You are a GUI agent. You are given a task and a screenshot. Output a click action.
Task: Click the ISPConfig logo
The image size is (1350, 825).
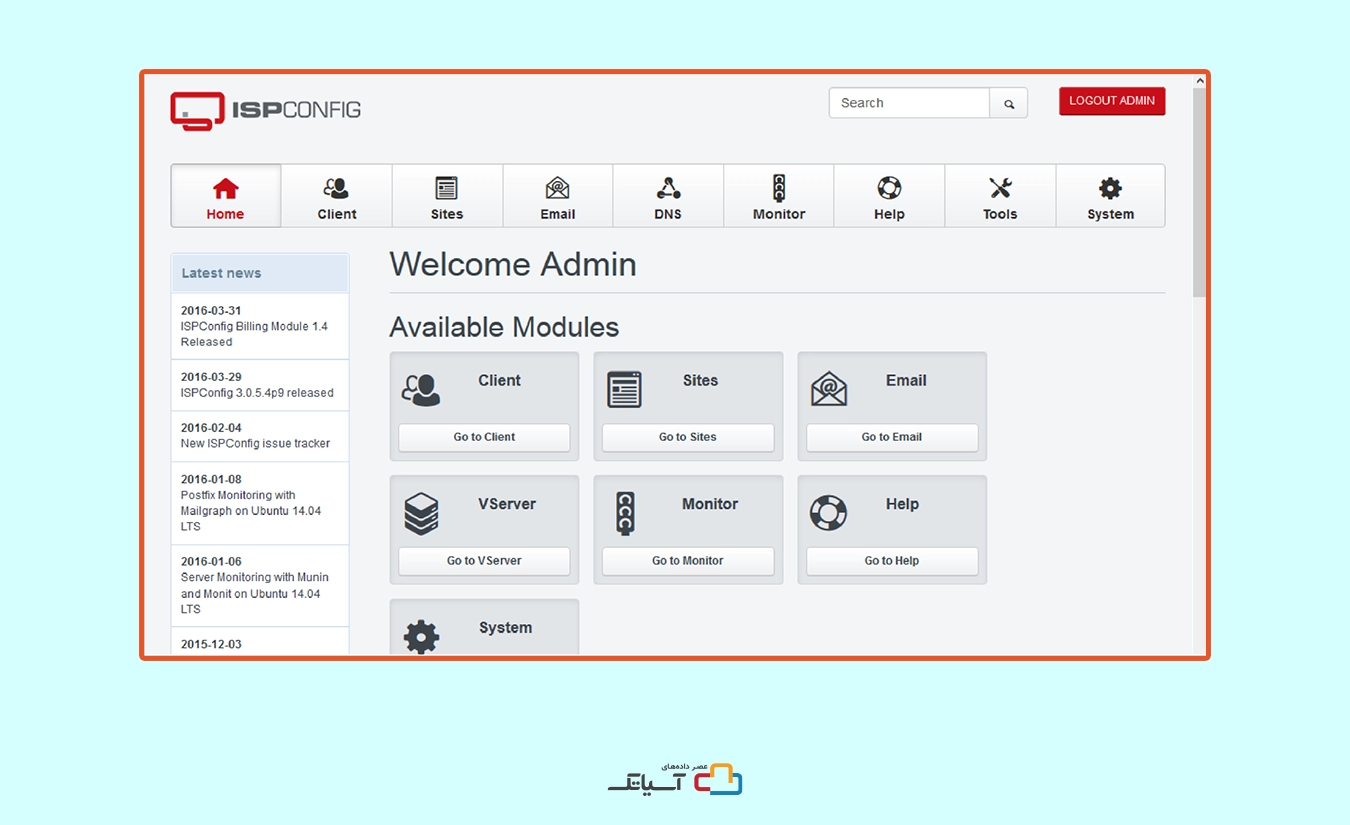[265, 110]
